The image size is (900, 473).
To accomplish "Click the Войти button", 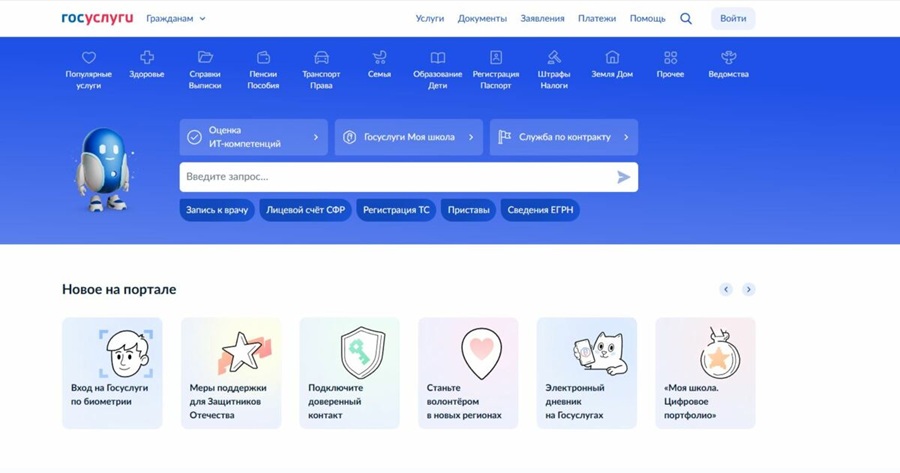I will click(x=733, y=18).
